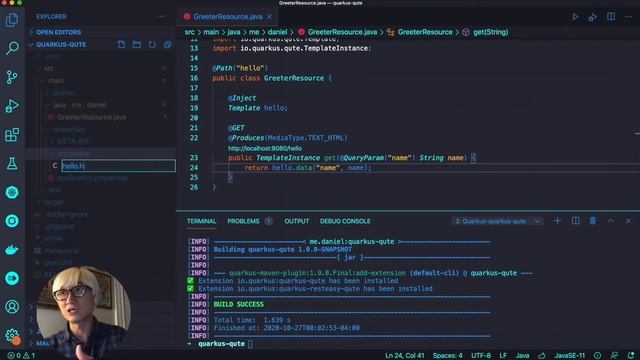The image size is (640, 360).
Task: Click GreeterResource.java breadcrumb item
Action: coord(342,32)
